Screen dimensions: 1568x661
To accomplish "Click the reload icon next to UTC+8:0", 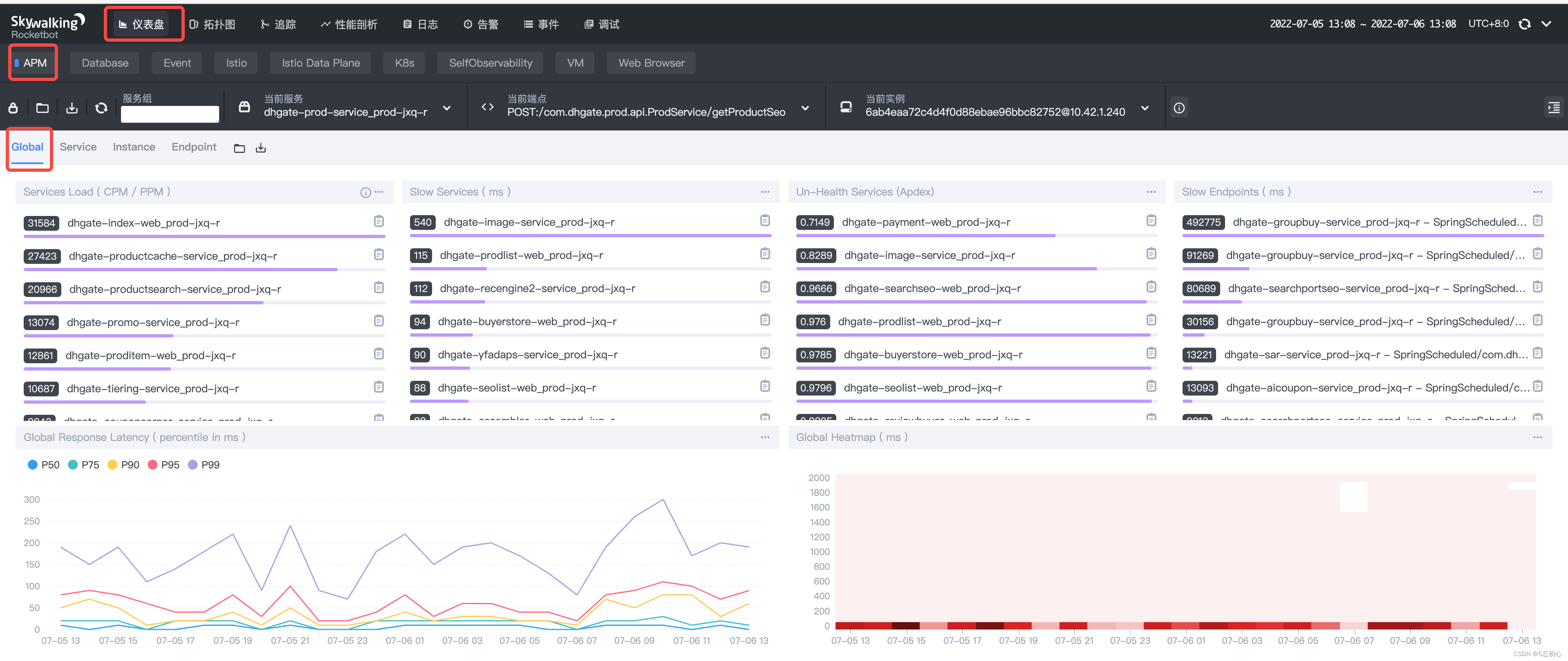I will (x=1524, y=25).
